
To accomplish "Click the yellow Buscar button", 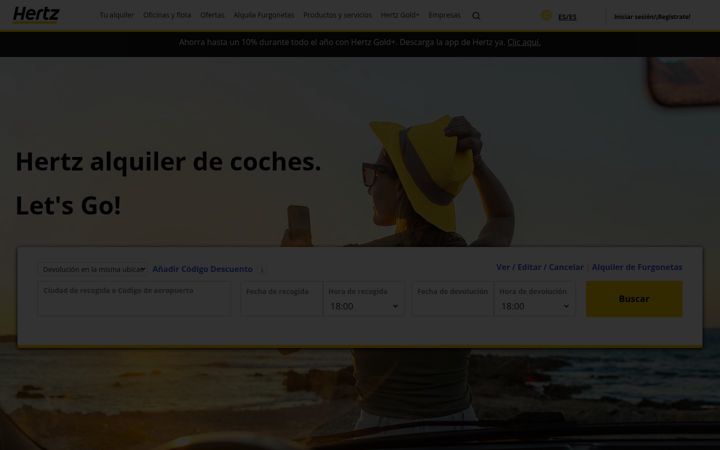I will click(634, 299).
